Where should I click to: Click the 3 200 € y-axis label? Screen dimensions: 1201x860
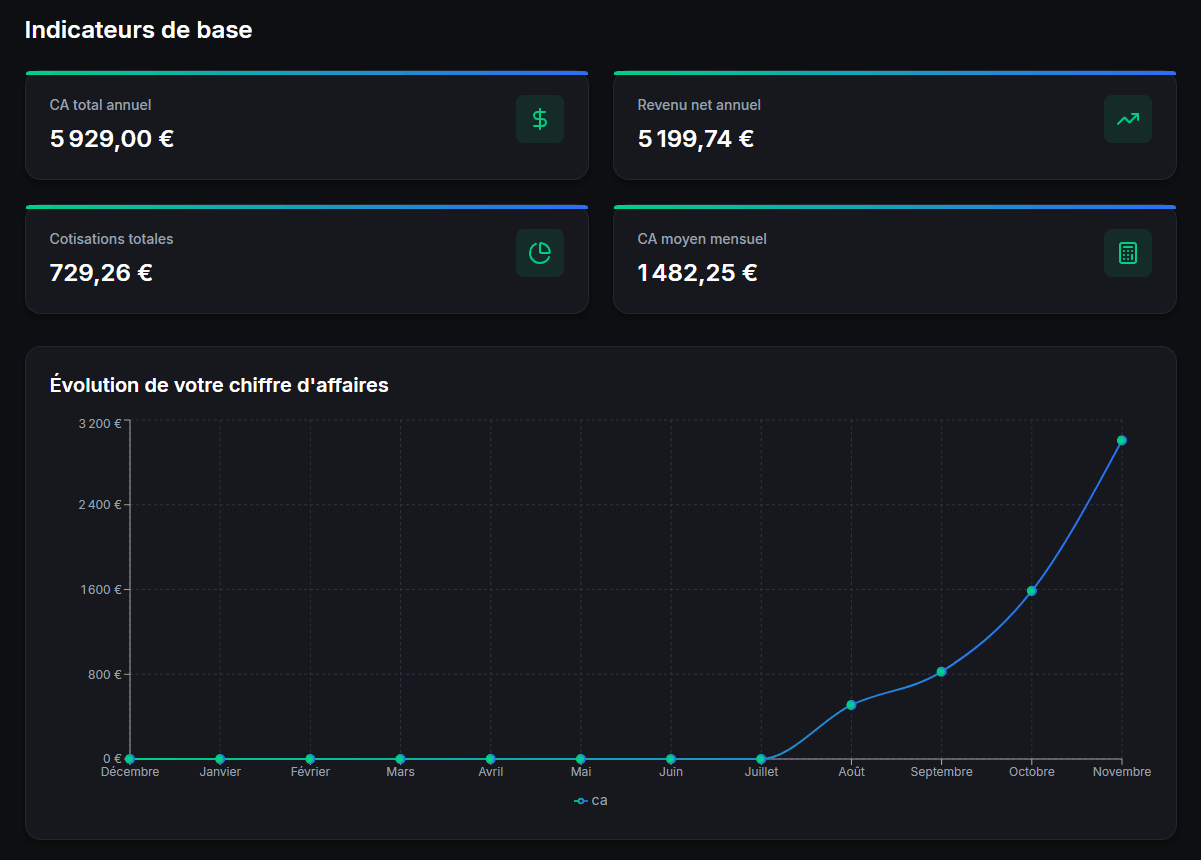tap(99, 423)
